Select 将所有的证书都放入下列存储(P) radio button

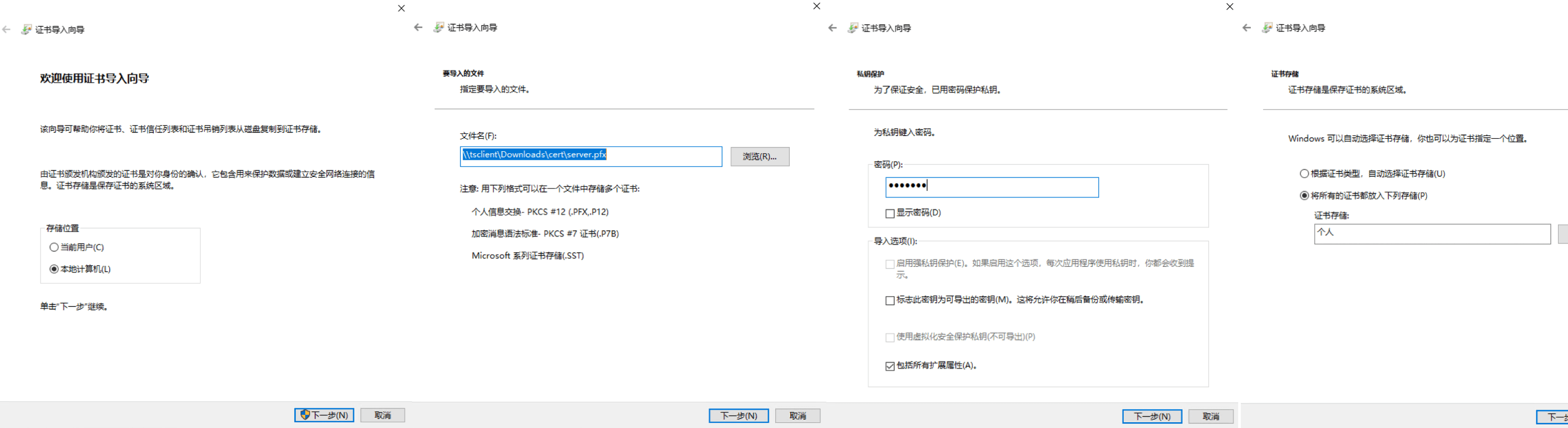tap(1304, 196)
